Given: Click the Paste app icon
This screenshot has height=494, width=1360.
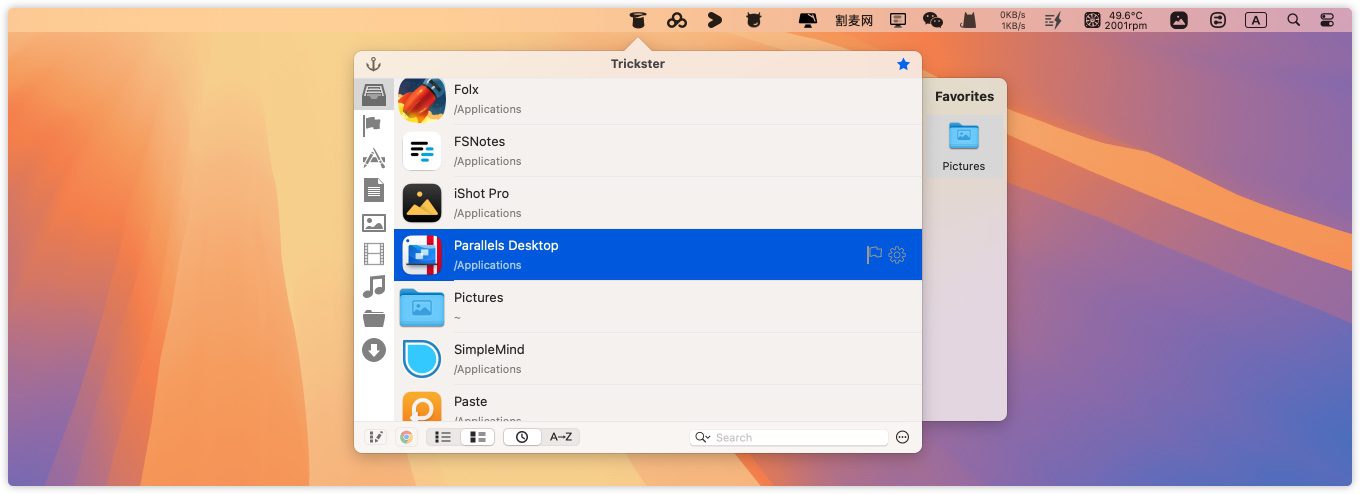Looking at the screenshot, I should 422,406.
